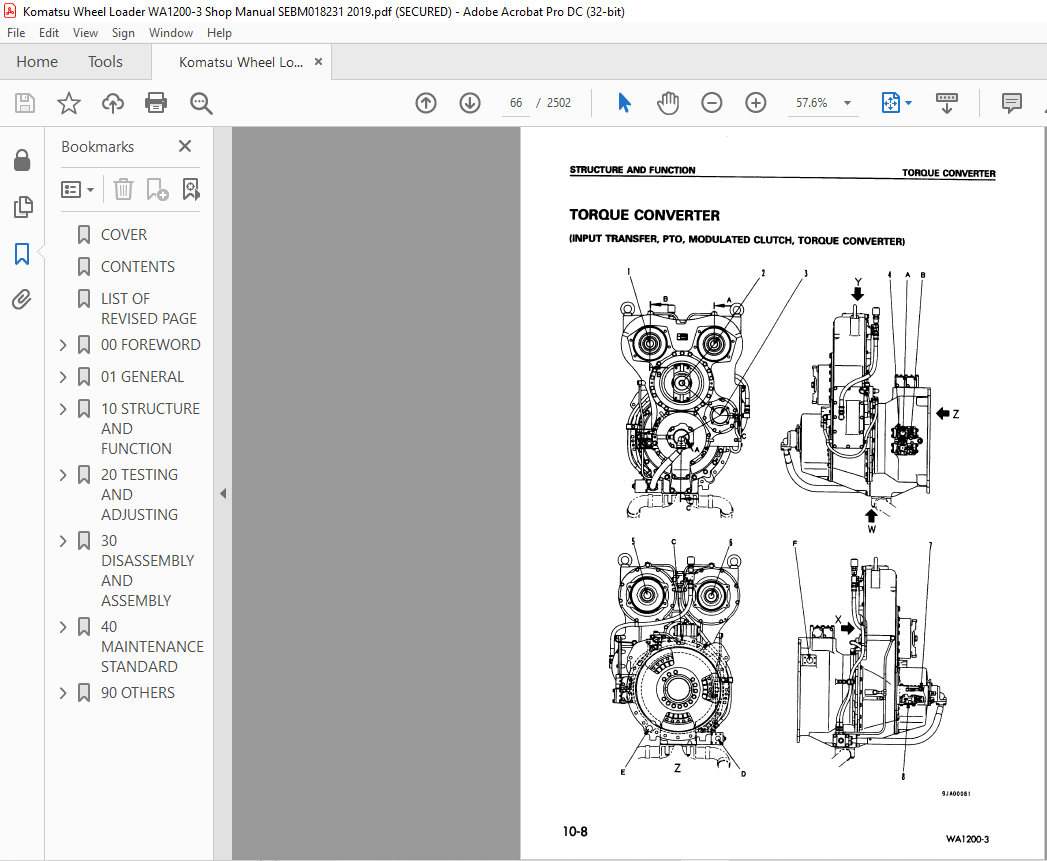Expand the 01 GENERAL bookmark

click(63, 377)
